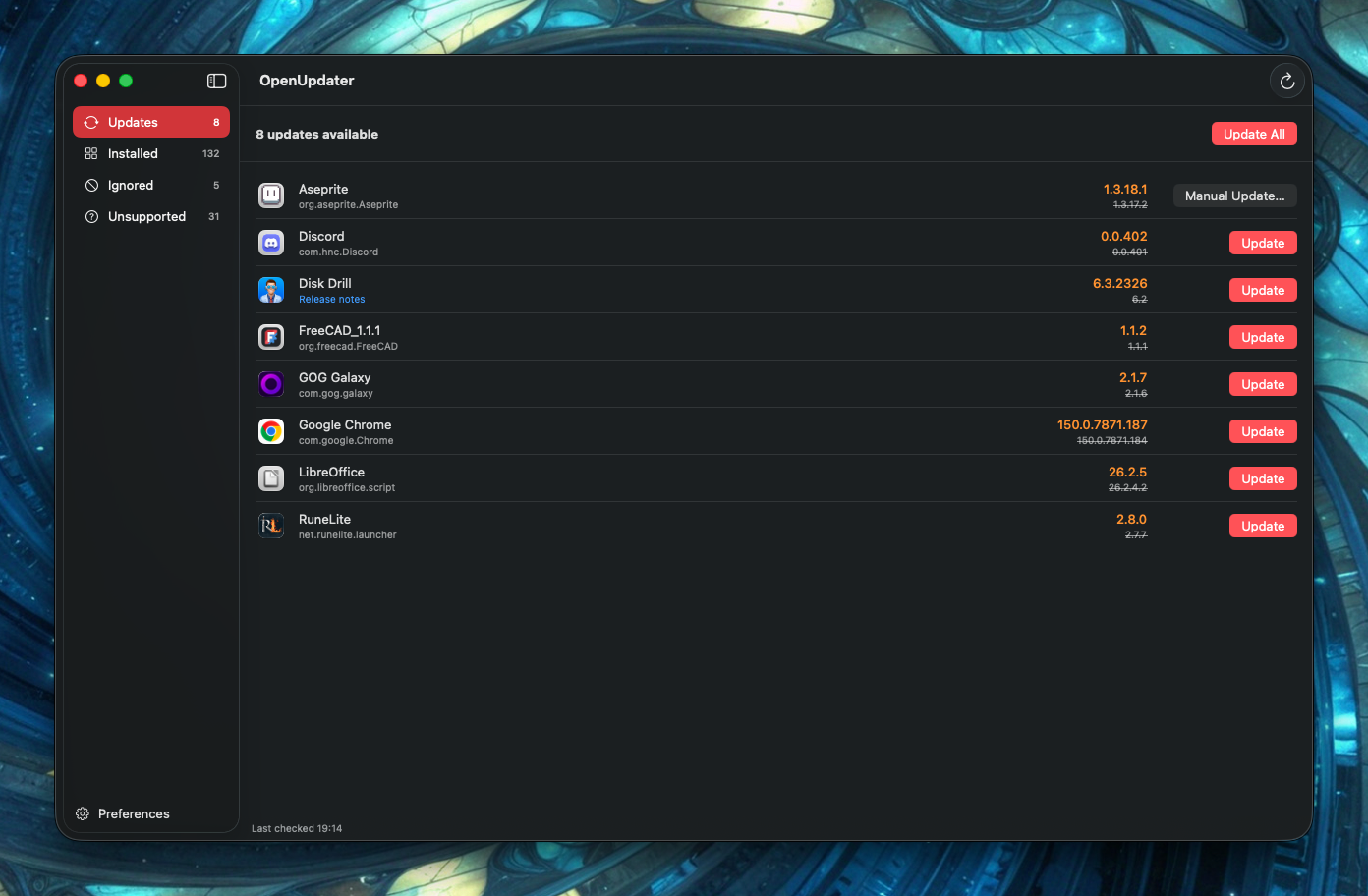The width and height of the screenshot is (1368, 896).
Task: Update Disk Drill
Action: pyautogui.click(x=1263, y=290)
